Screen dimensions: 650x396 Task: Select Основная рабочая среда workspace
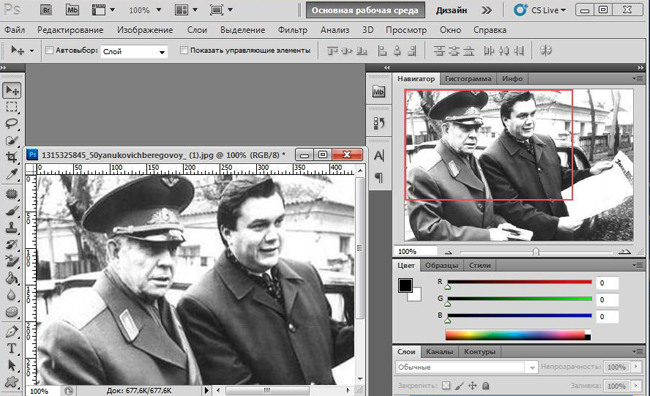point(365,10)
